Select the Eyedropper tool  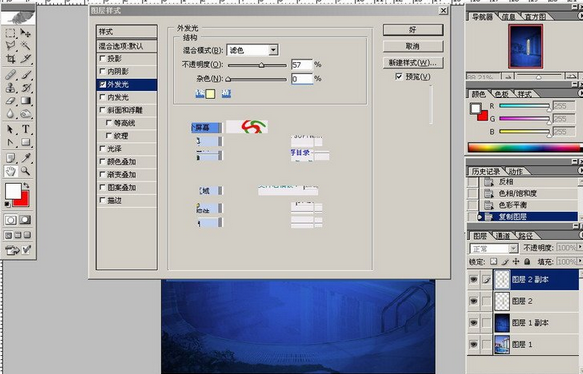25,158
